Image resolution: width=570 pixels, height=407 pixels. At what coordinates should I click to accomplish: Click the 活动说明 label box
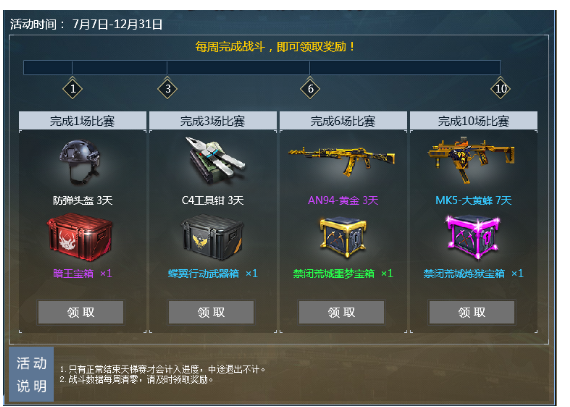coord(32,374)
